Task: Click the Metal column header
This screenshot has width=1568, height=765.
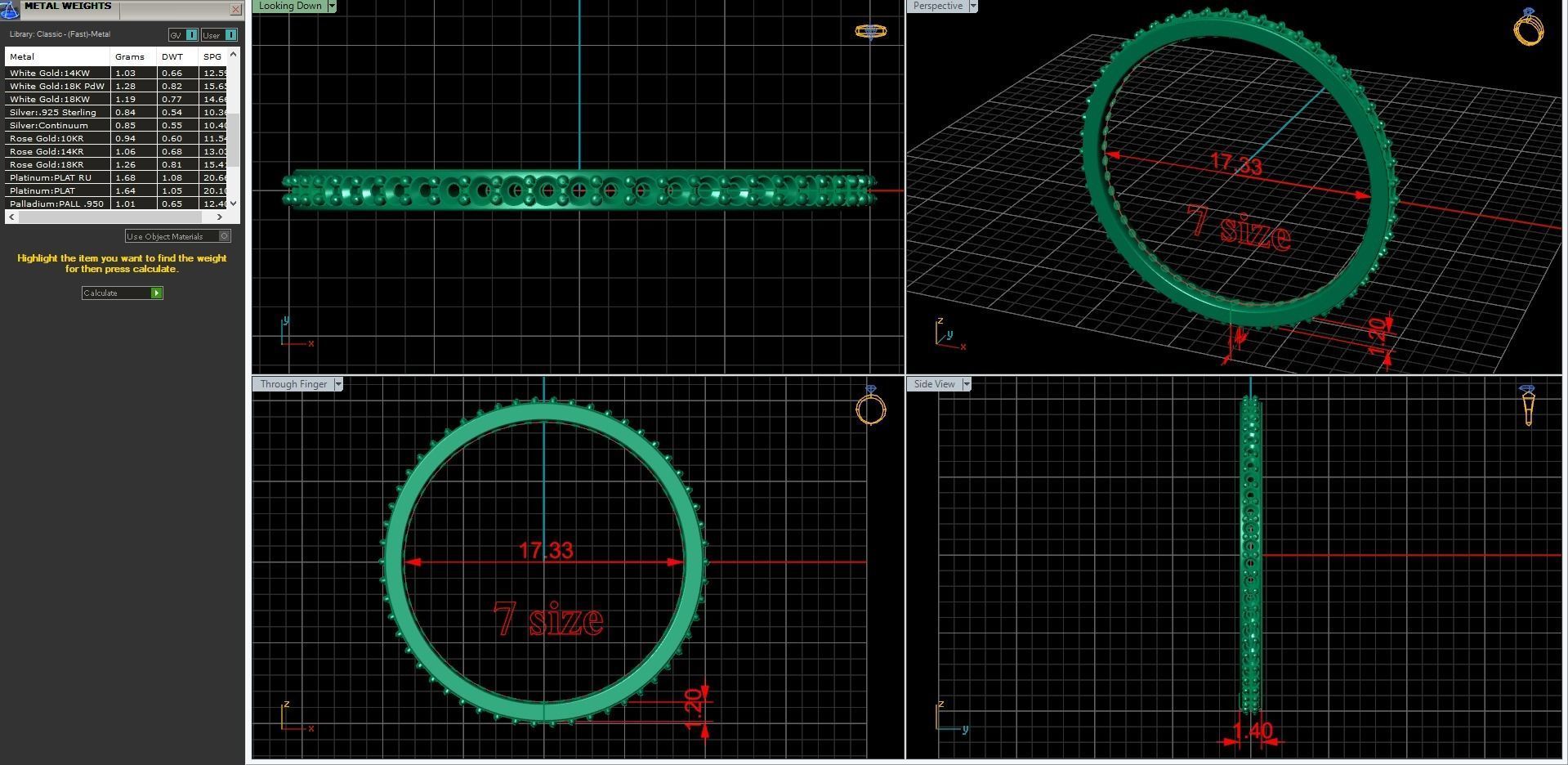Action: tap(57, 56)
